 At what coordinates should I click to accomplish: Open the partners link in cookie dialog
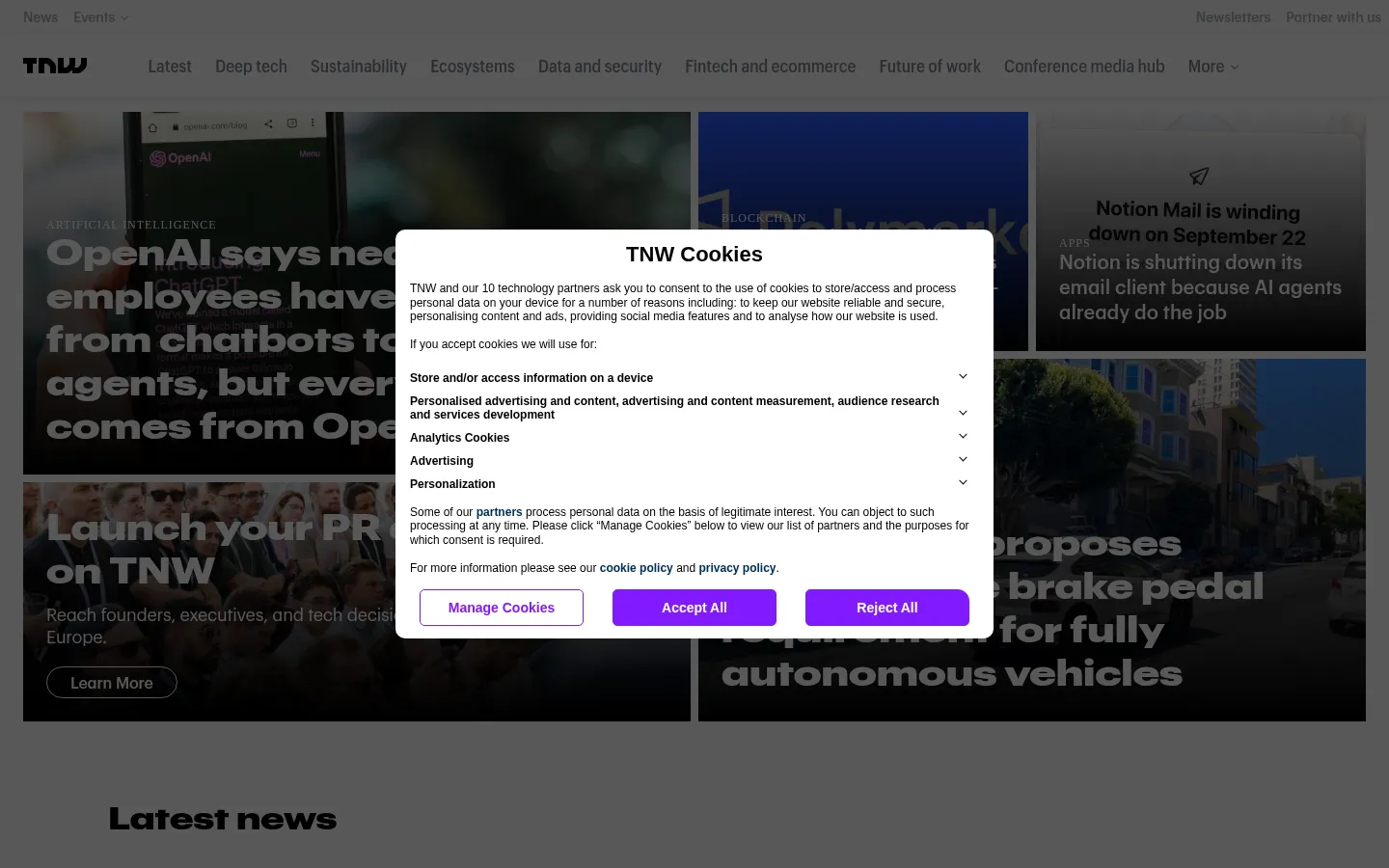click(499, 512)
